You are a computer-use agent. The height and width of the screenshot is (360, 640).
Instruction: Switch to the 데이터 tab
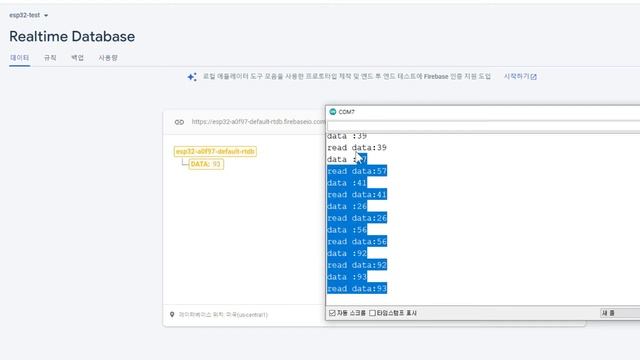point(20,58)
